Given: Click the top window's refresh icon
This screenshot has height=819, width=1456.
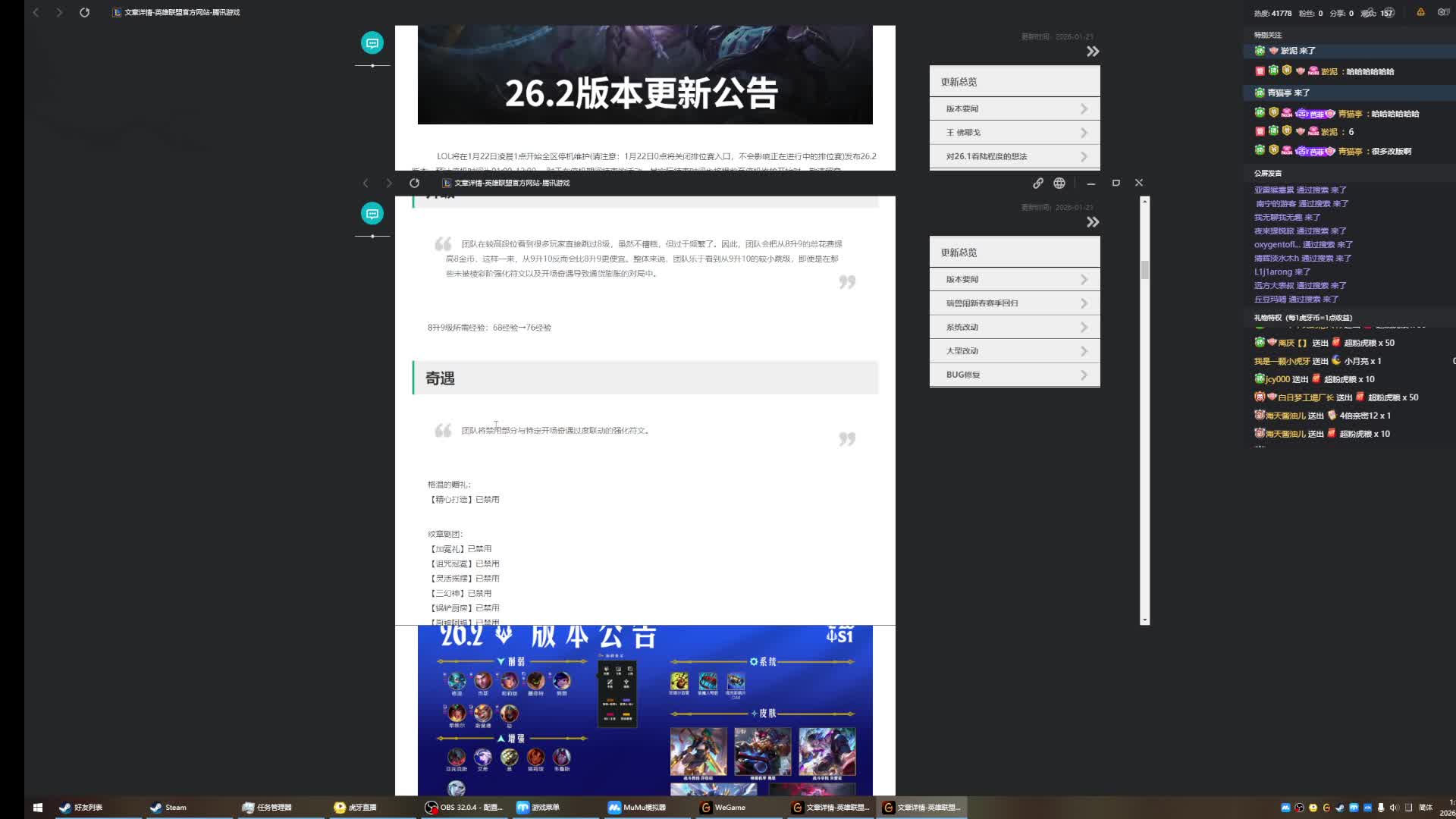Looking at the screenshot, I should (84, 12).
